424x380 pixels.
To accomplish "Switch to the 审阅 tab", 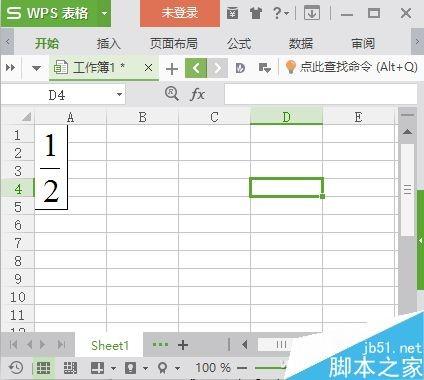I will [x=363, y=43].
